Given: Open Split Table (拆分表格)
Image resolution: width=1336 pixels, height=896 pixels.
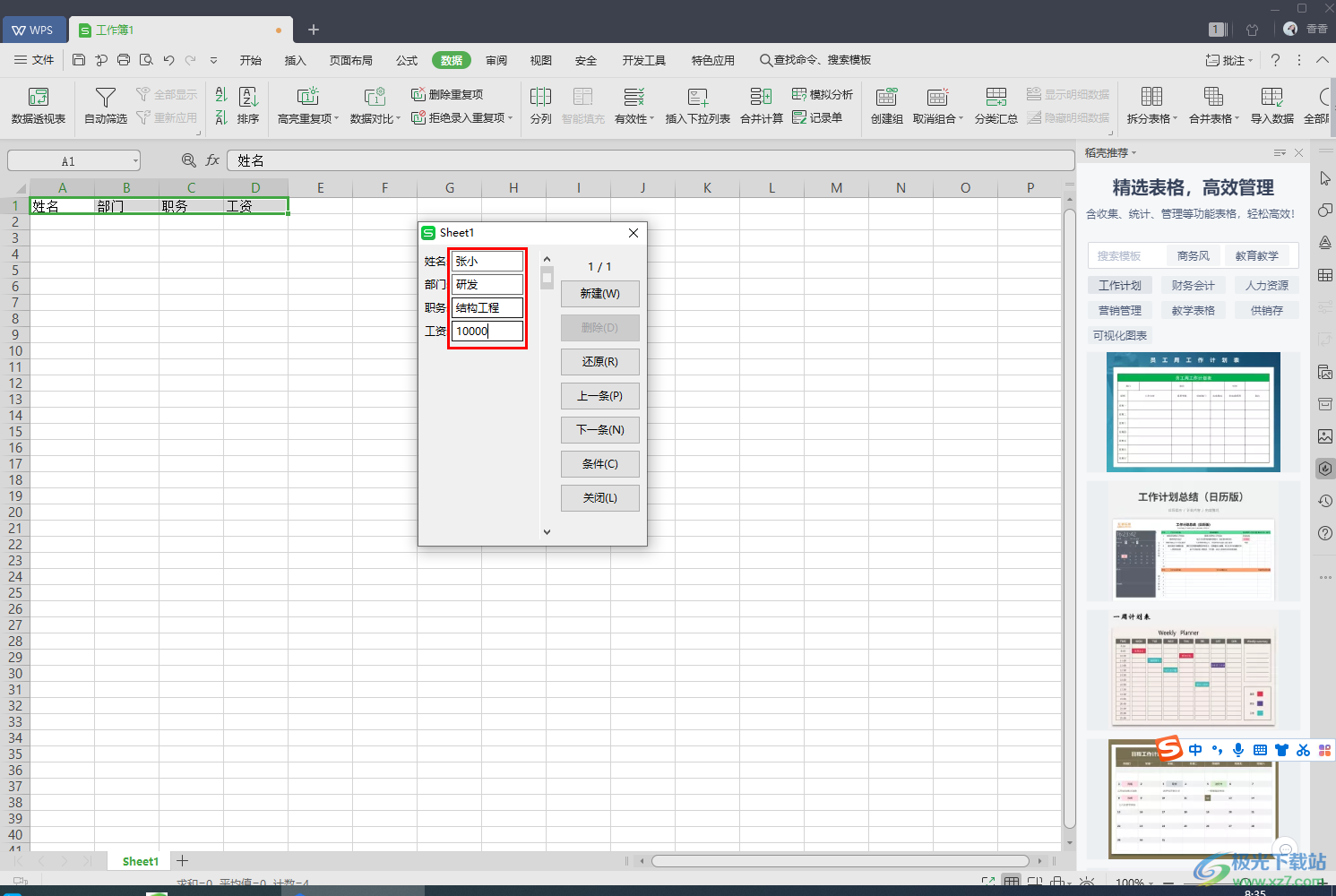Looking at the screenshot, I should coord(1152,106).
